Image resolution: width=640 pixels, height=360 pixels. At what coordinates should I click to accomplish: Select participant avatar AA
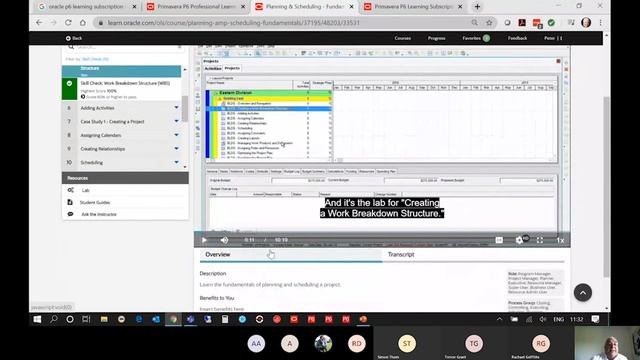256,344
